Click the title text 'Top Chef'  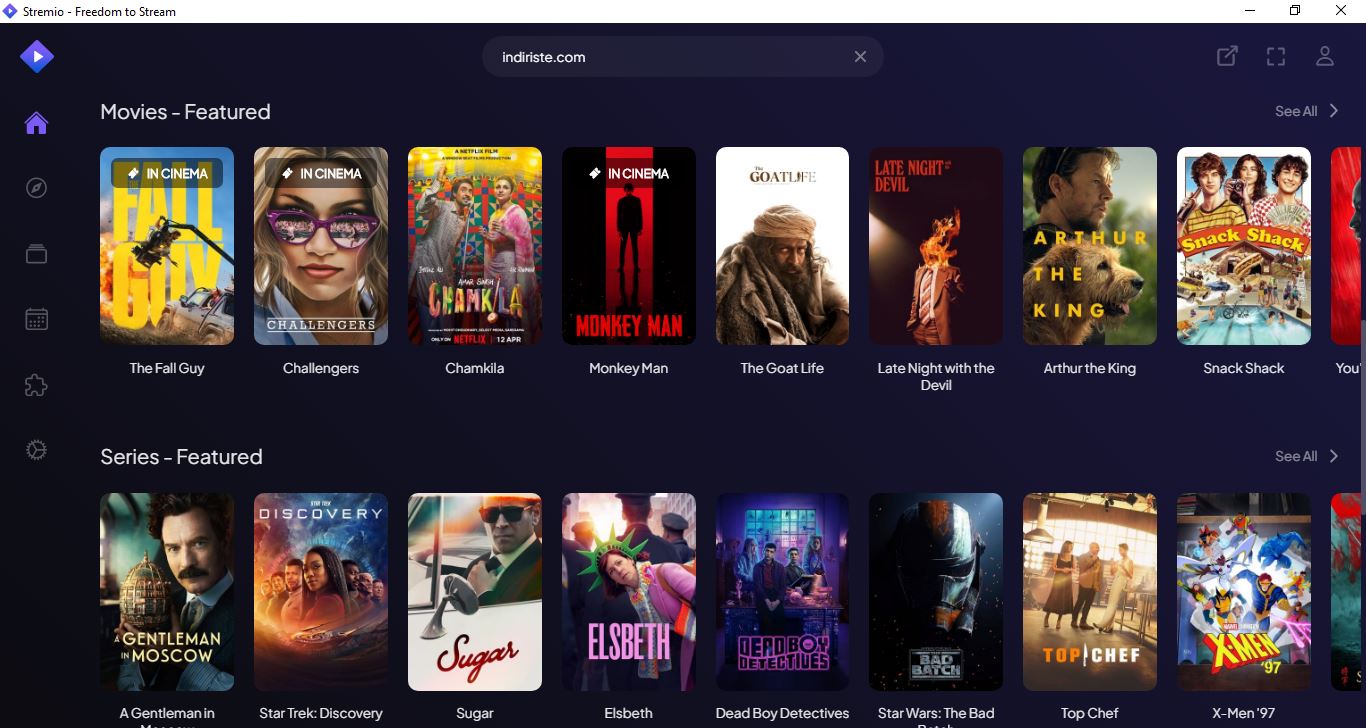1090,713
